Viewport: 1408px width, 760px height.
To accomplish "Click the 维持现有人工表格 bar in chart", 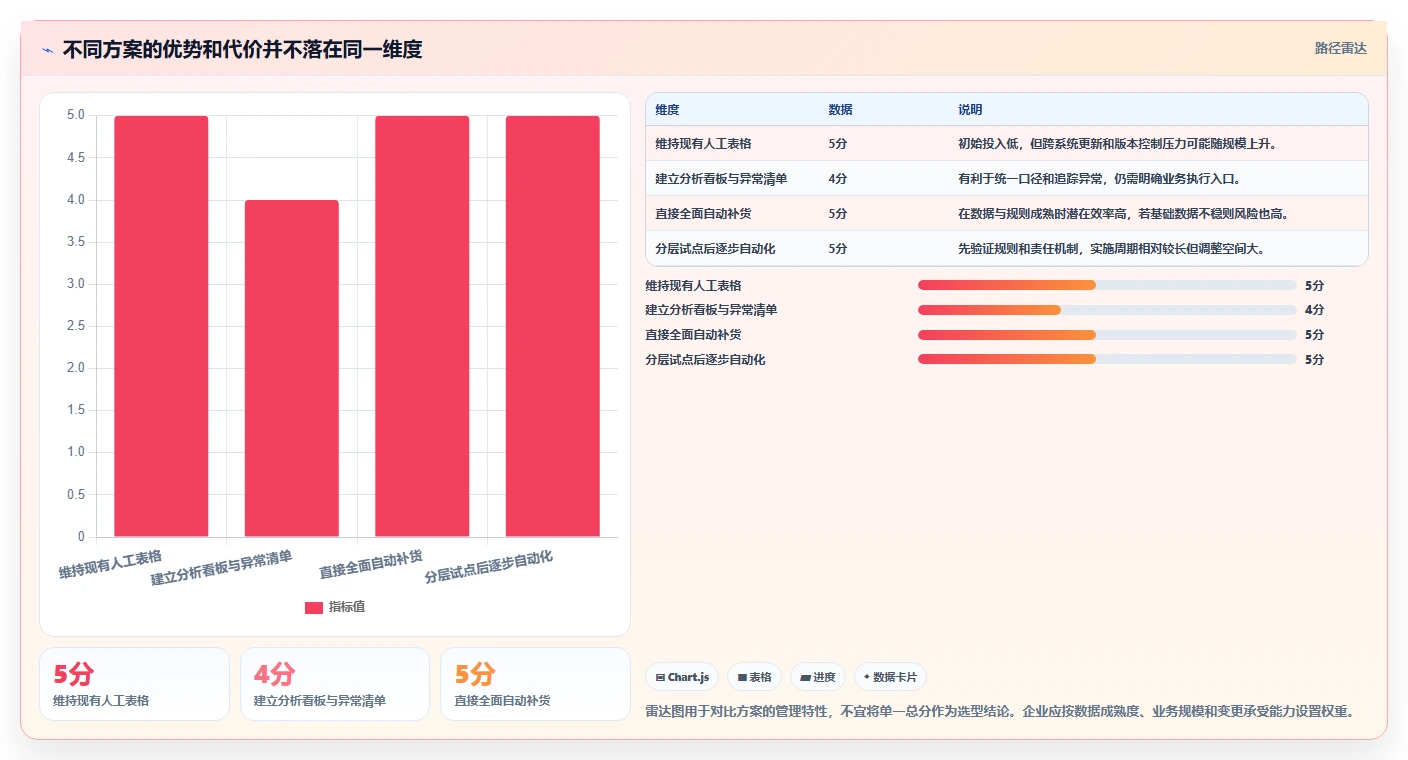I will click(161, 326).
